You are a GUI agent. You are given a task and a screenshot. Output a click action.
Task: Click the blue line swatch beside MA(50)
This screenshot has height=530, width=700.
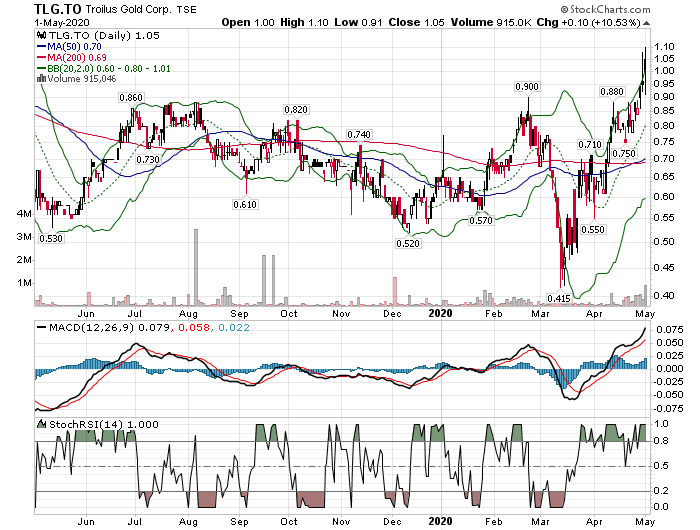tap(42, 46)
